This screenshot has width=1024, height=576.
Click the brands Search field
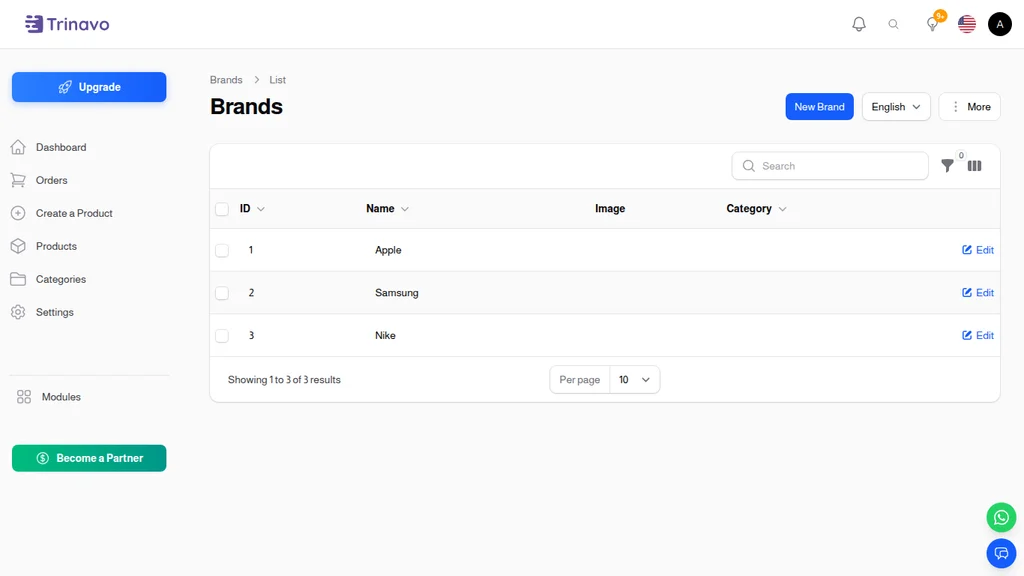(x=830, y=166)
